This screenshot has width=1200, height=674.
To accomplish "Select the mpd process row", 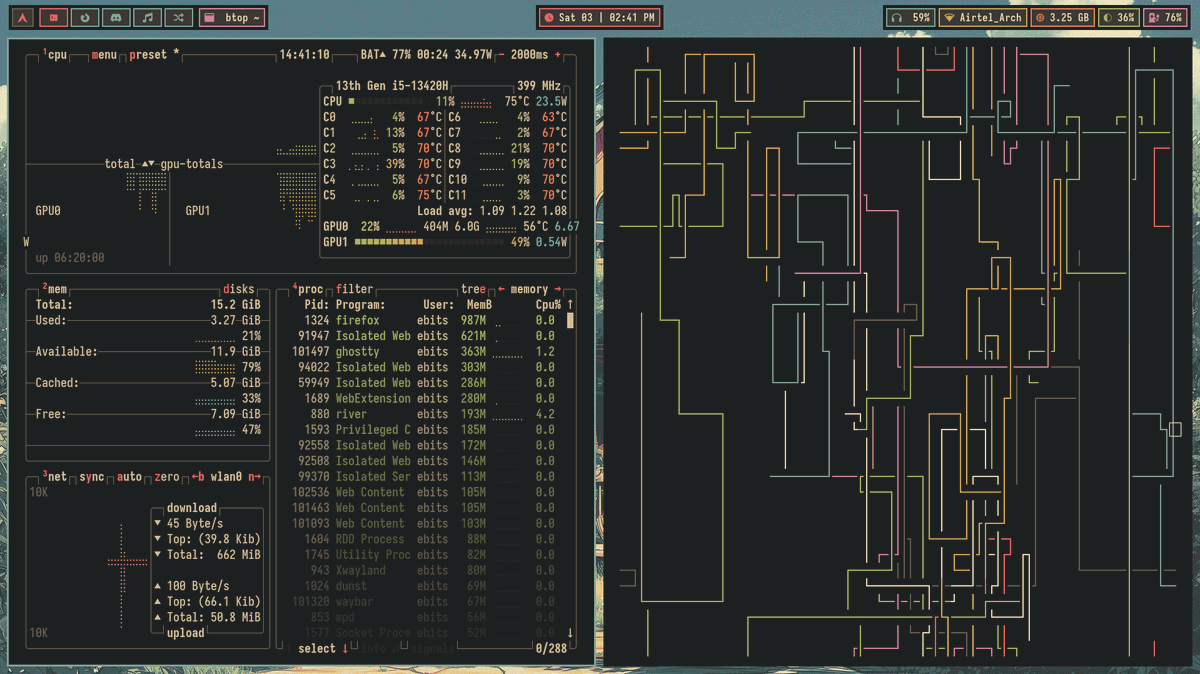I will (429, 617).
